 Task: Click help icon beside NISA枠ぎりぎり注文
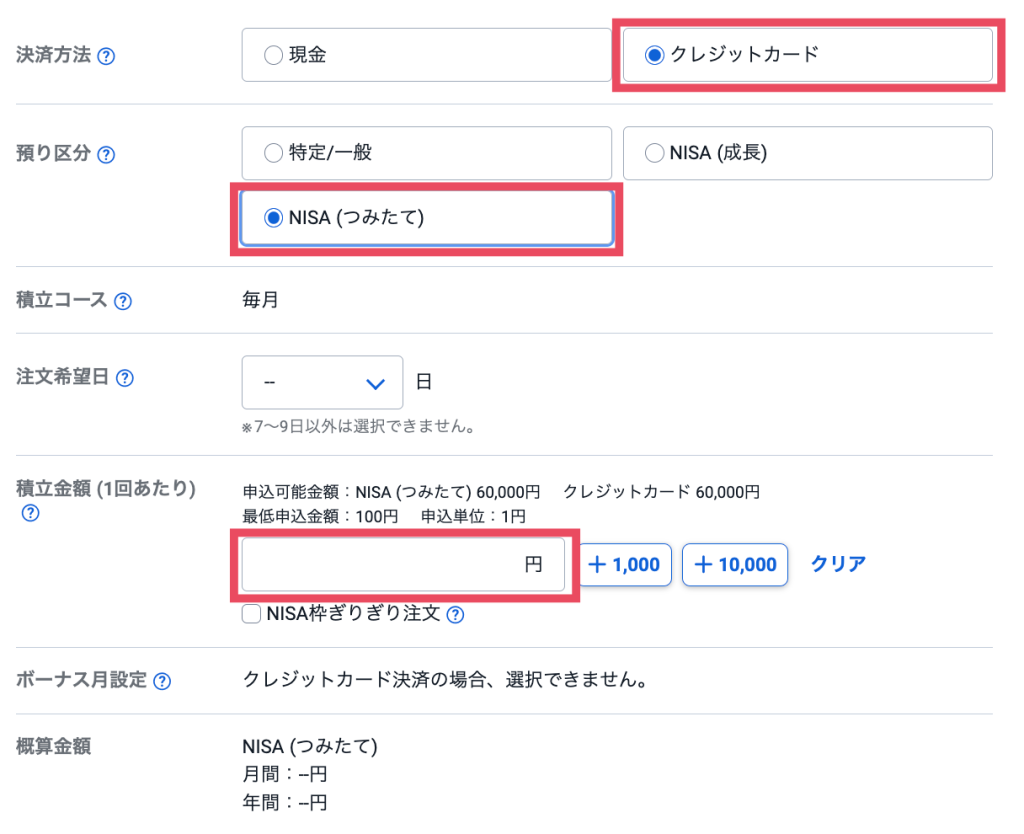455,615
